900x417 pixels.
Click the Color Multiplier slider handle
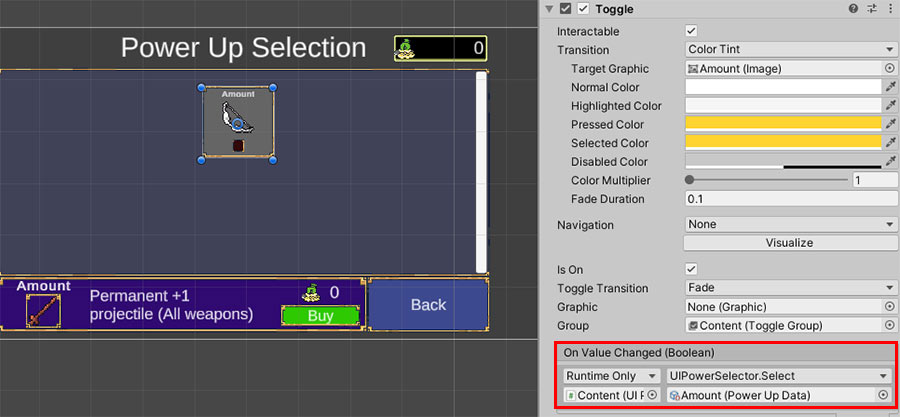pos(689,180)
